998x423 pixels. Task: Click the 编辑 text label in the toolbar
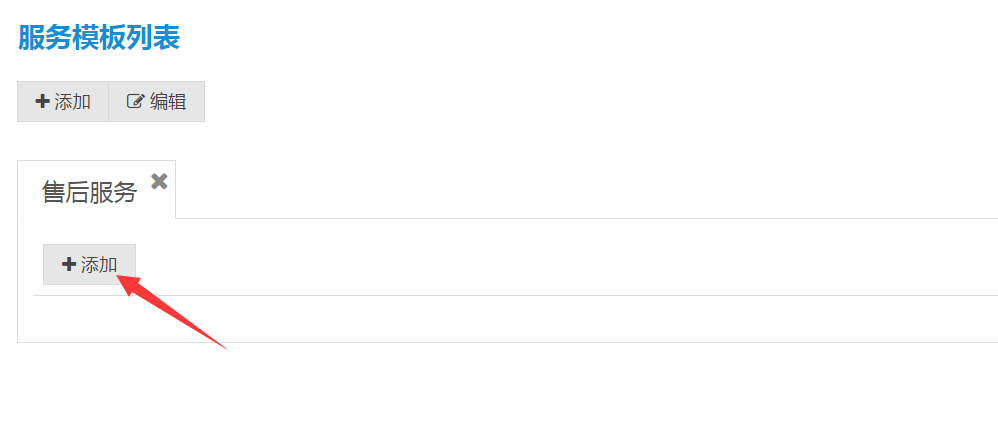[168, 101]
